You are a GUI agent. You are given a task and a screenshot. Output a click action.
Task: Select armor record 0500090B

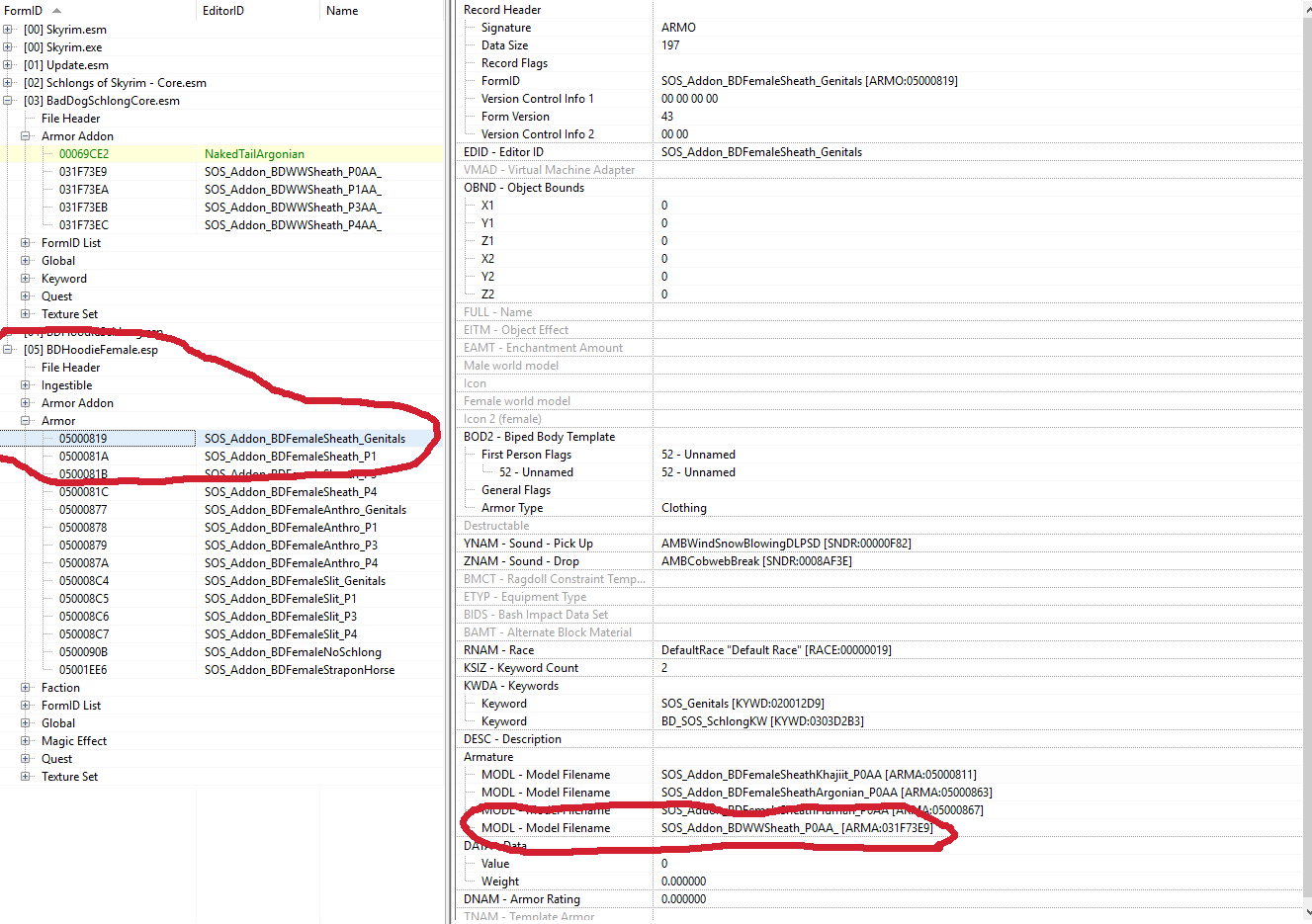click(x=221, y=652)
